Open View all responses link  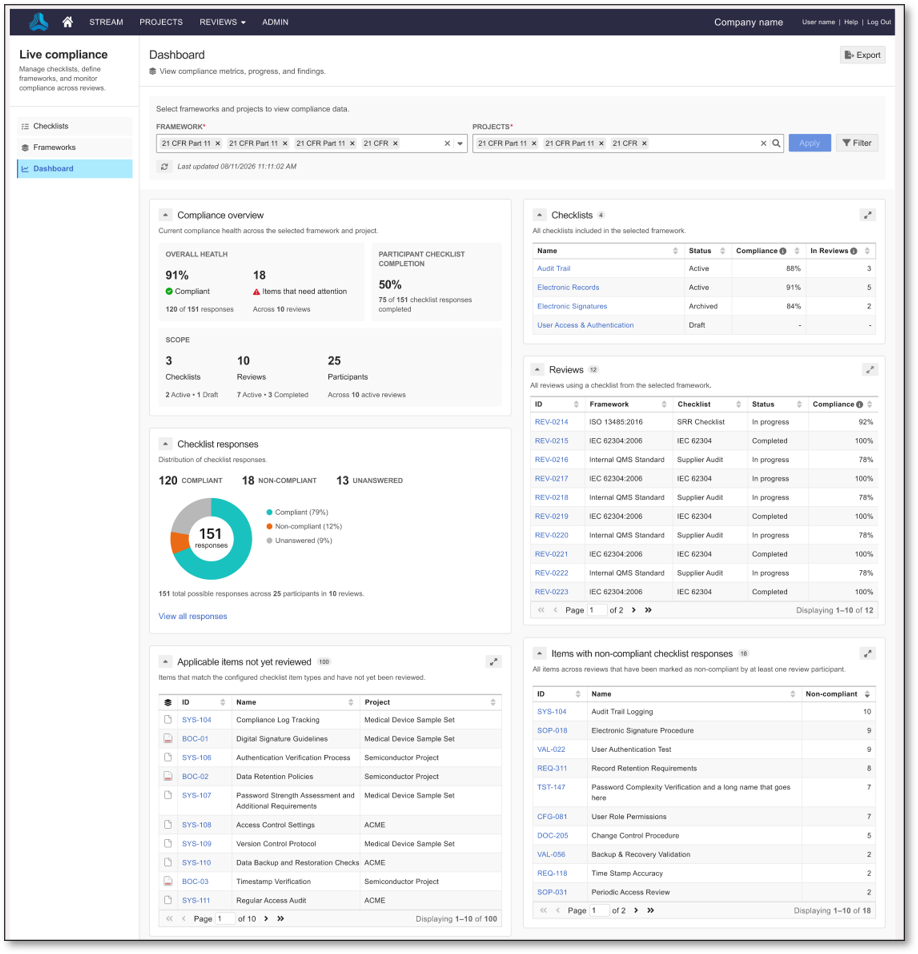193,616
